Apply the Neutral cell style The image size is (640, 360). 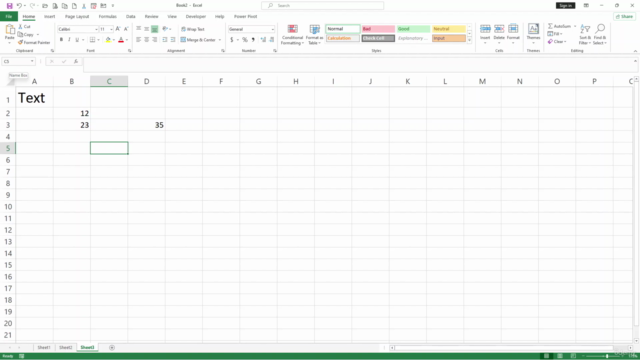(449, 29)
